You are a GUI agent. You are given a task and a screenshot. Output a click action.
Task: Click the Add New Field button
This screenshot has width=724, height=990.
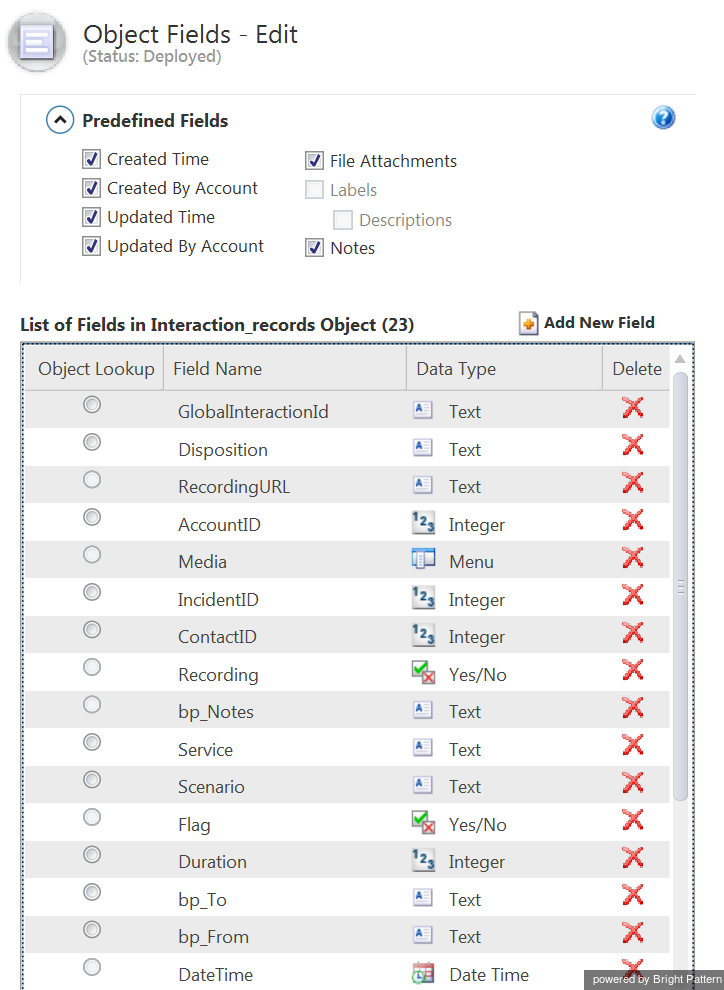(587, 323)
